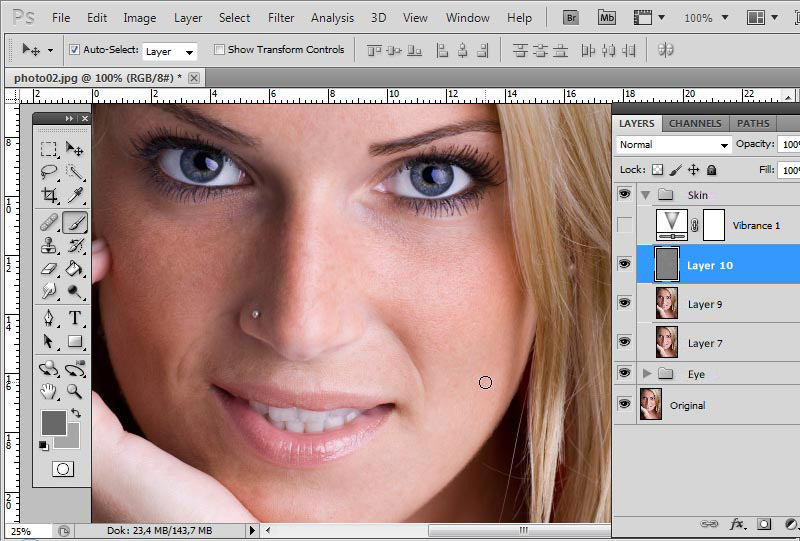The width and height of the screenshot is (800, 541).
Task: Expand the Eye layer group
Action: point(647,374)
